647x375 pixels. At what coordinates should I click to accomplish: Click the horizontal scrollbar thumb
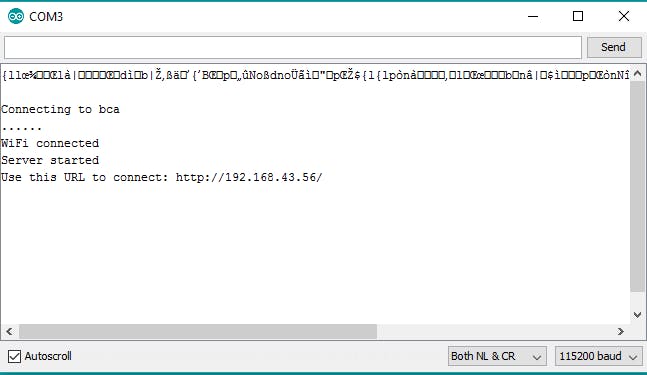click(x=198, y=331)
